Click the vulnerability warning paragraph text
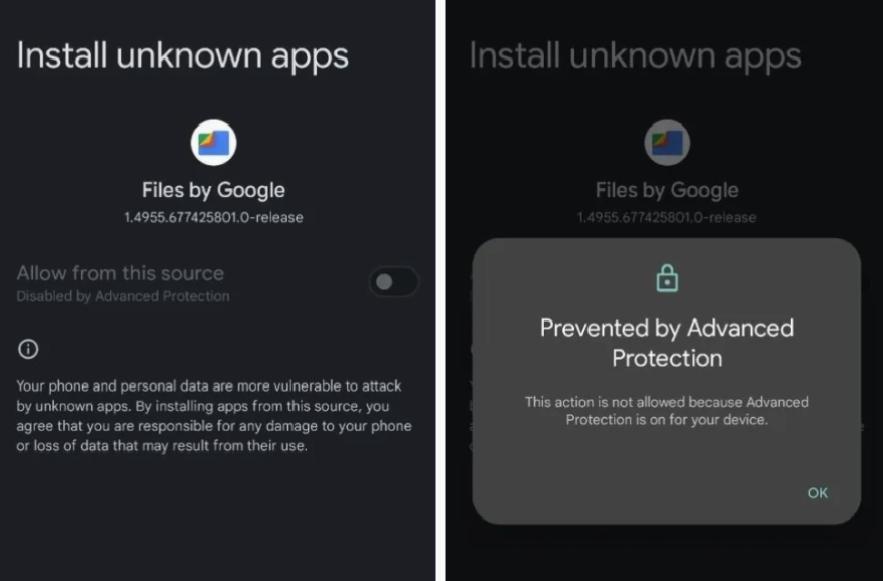Viewport: 883px width, 581px height. pos(214,415)
